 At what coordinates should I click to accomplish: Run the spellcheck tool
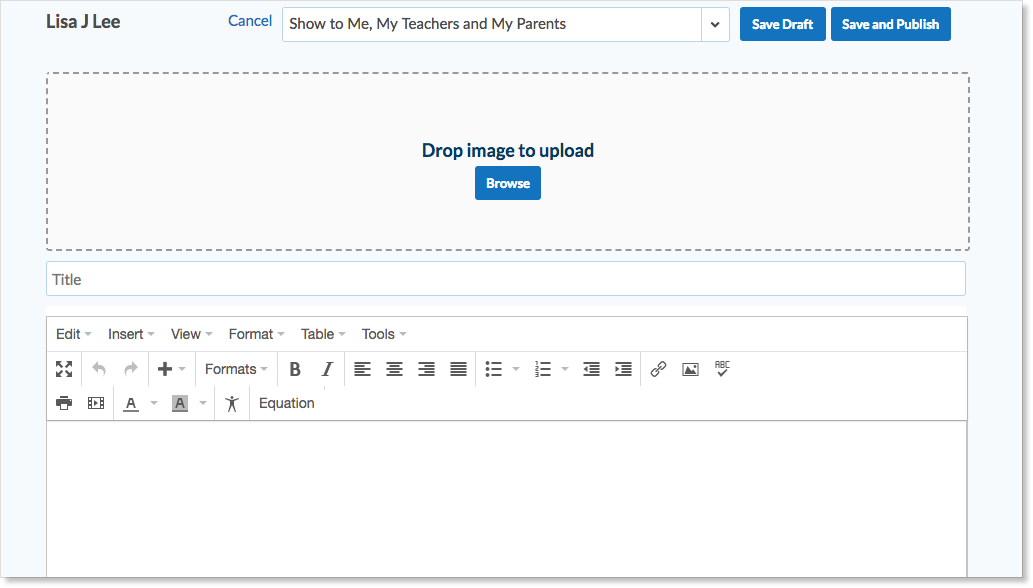[722, 369]
